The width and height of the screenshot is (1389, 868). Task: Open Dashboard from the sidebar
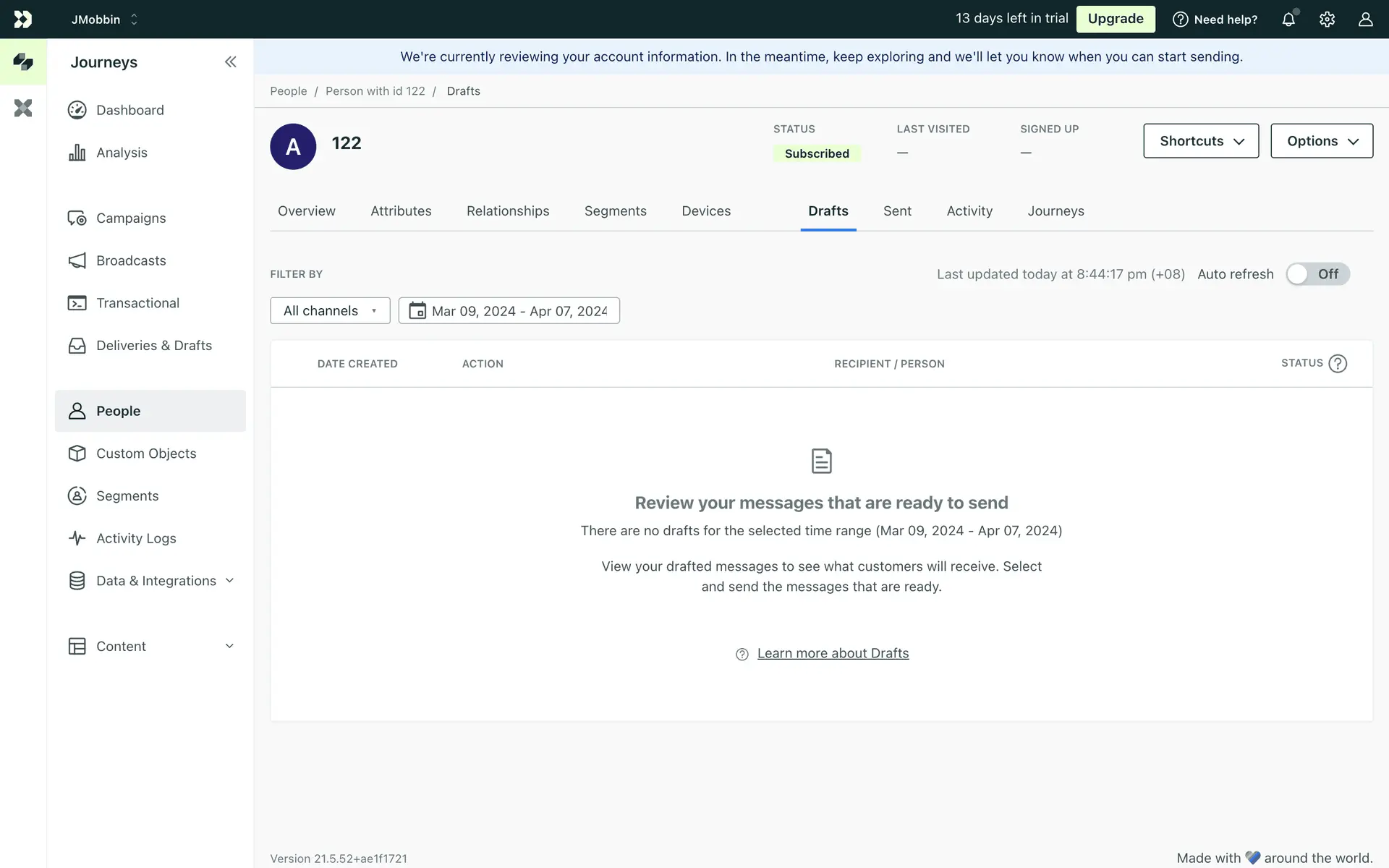click(x=130, y=110)
